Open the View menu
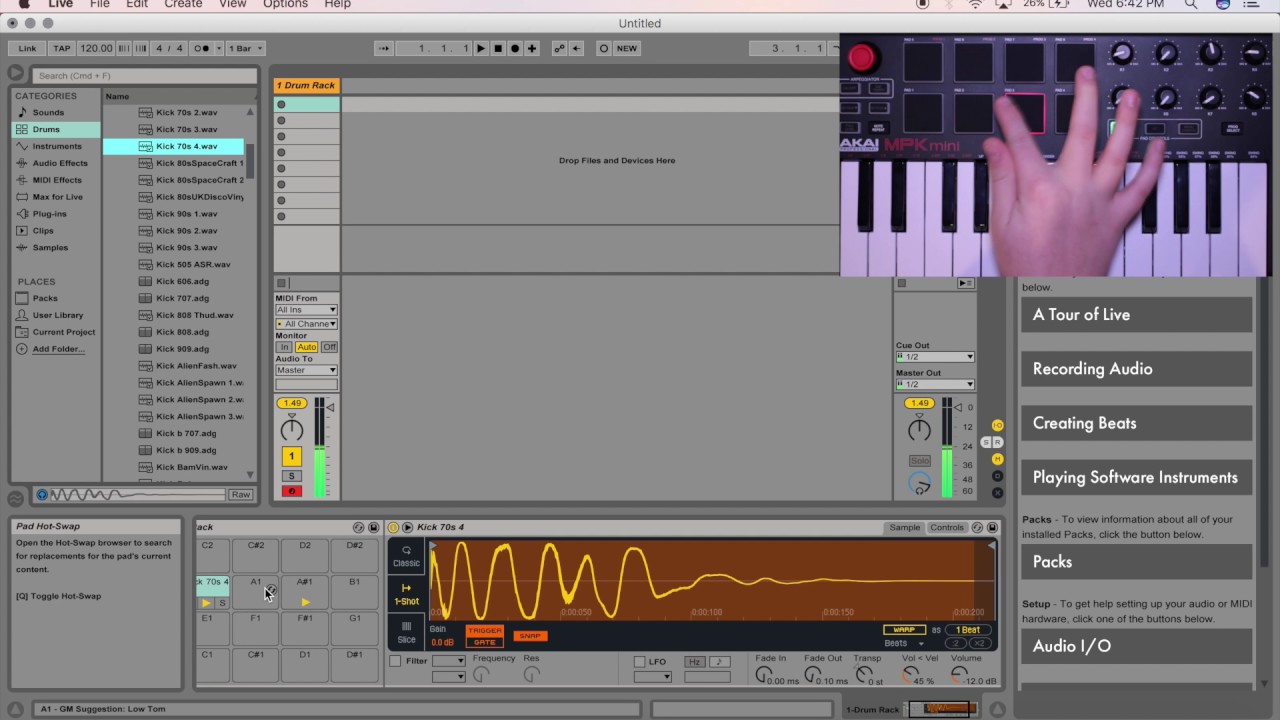The width and height of the screenshot is (1280, 720). pos(232,4)
